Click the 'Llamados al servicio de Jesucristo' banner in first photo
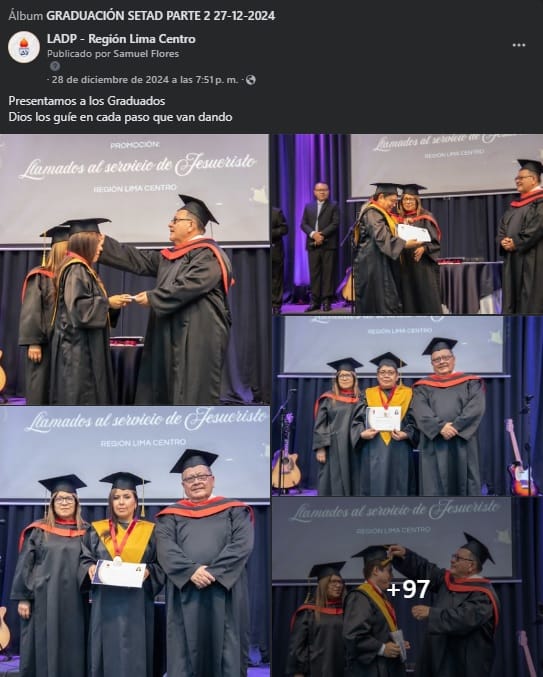Viewport: 543px width, 677px height. 139,167
